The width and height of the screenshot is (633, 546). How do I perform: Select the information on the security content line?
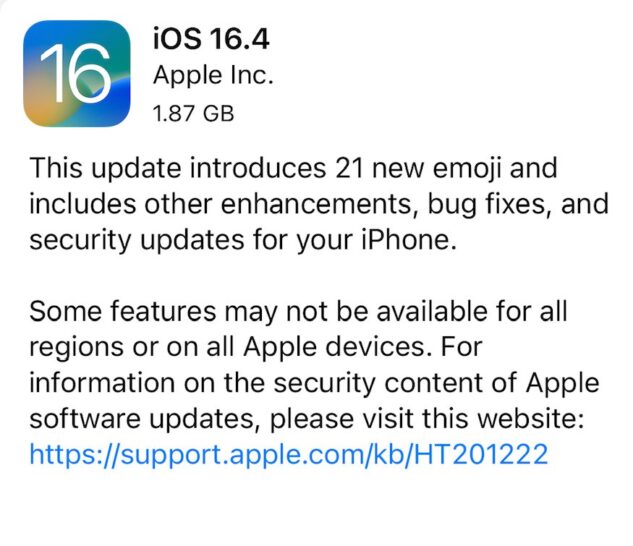(x=314, y=383)
